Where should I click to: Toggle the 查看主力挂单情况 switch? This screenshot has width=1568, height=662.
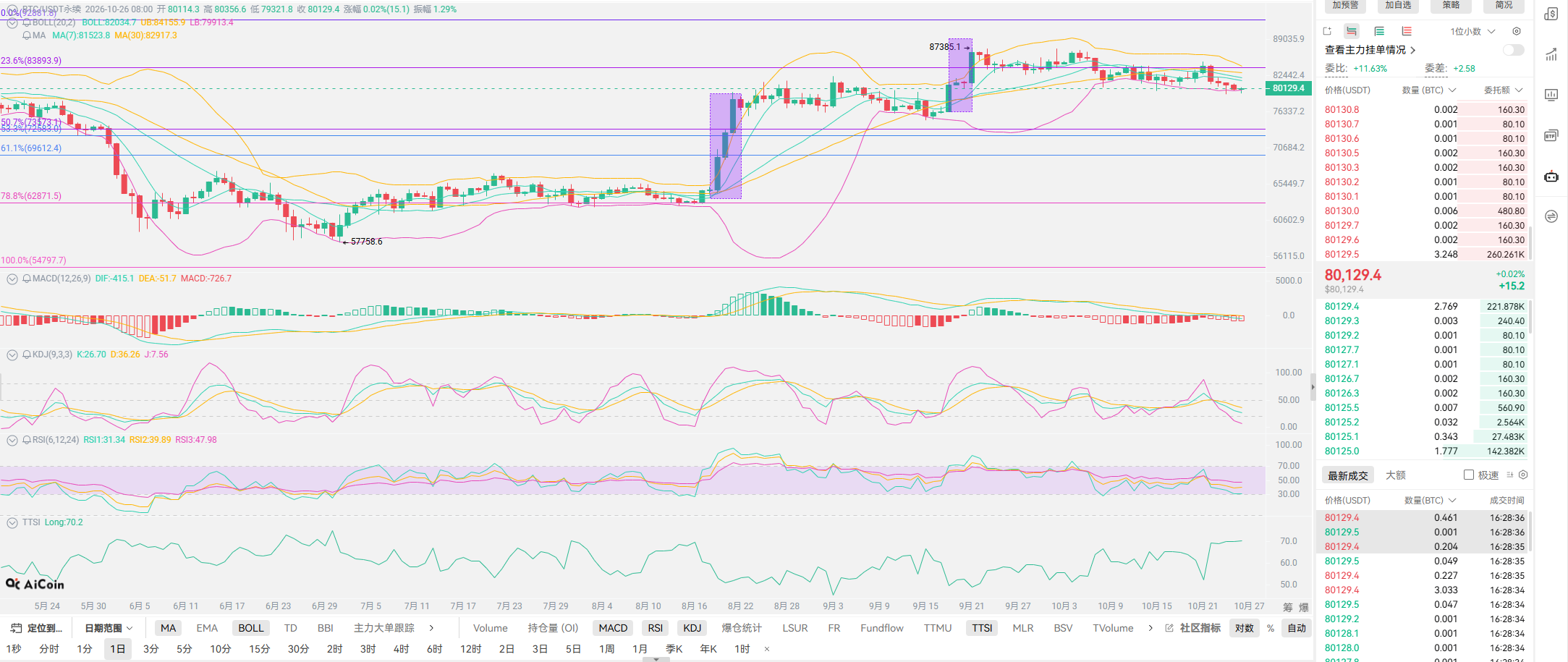pyautogui.click(x=1514, y=50)
